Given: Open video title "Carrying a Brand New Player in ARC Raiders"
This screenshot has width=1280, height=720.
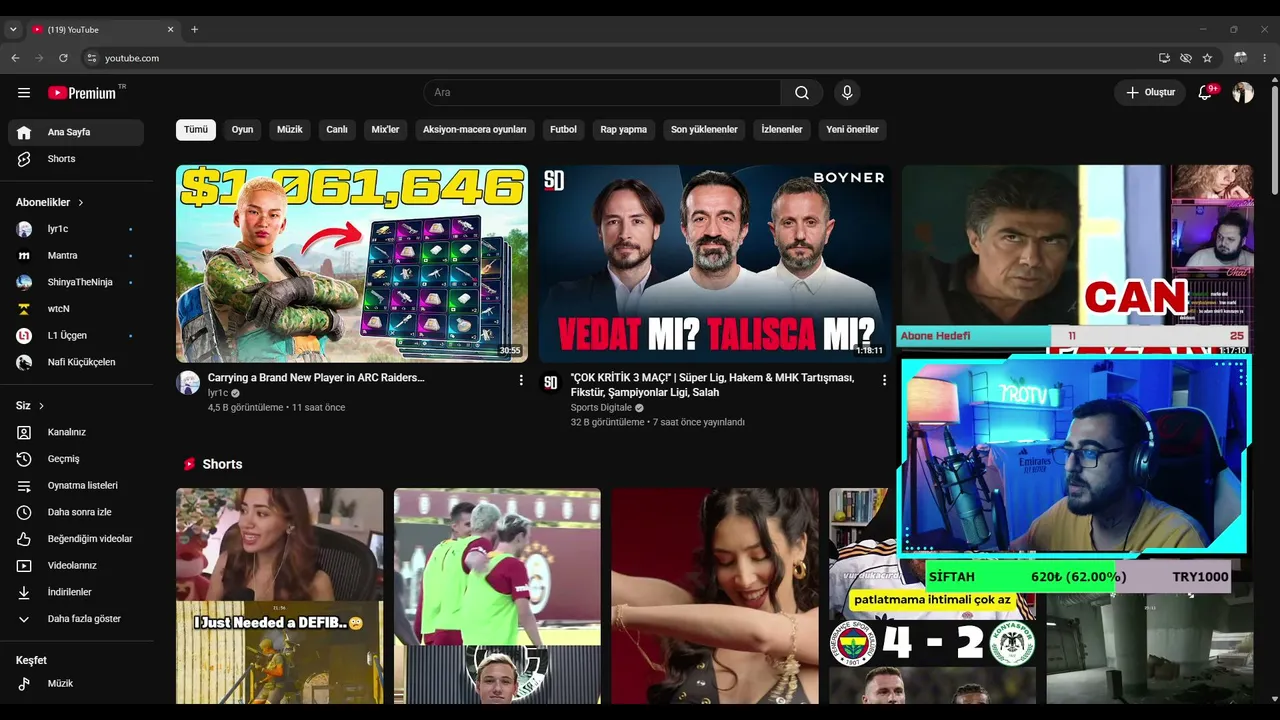Looking at the screenshot, I should (316, 378).
